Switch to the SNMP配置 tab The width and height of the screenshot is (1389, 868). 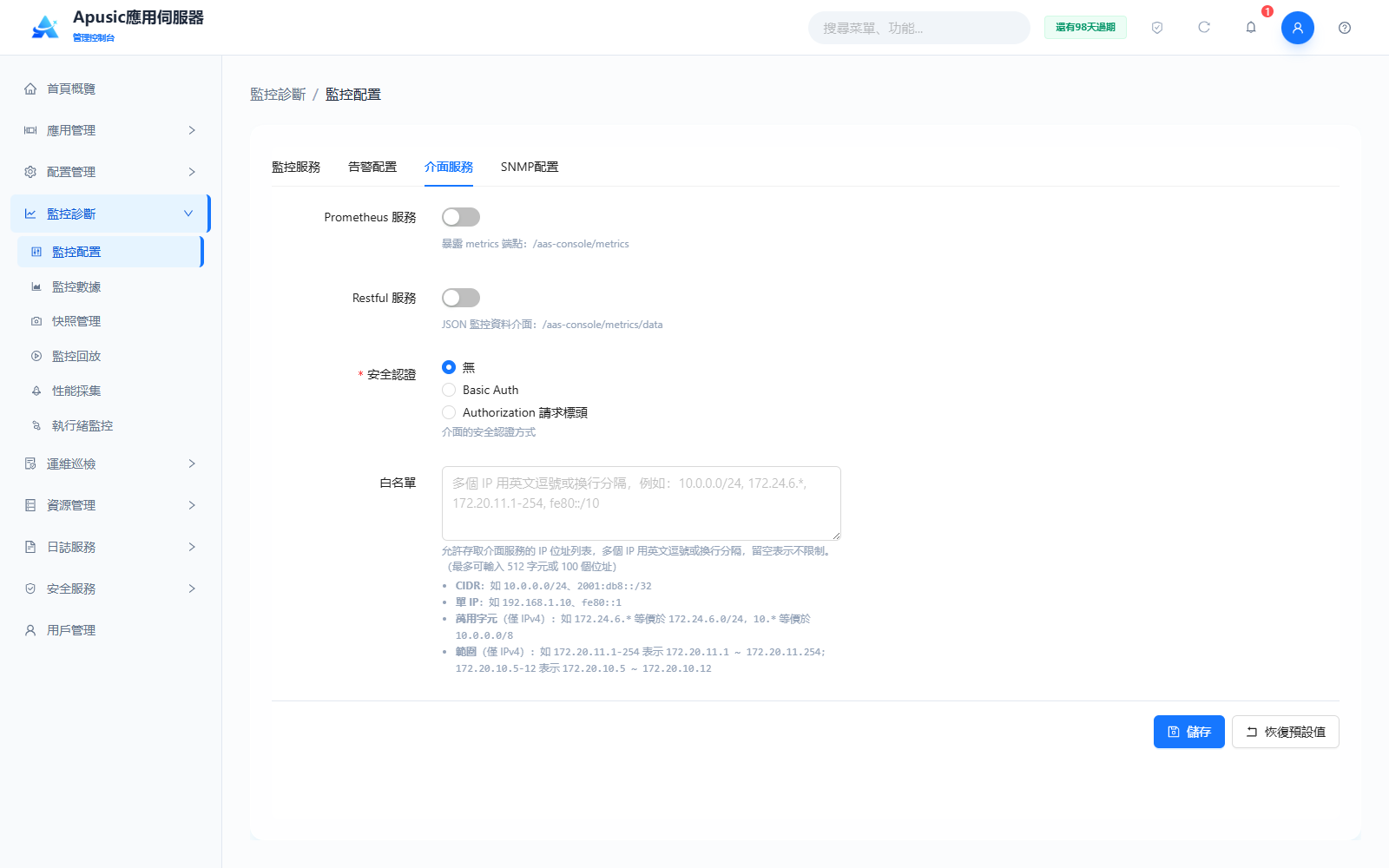pyautogui.click(x=530, y=167)
